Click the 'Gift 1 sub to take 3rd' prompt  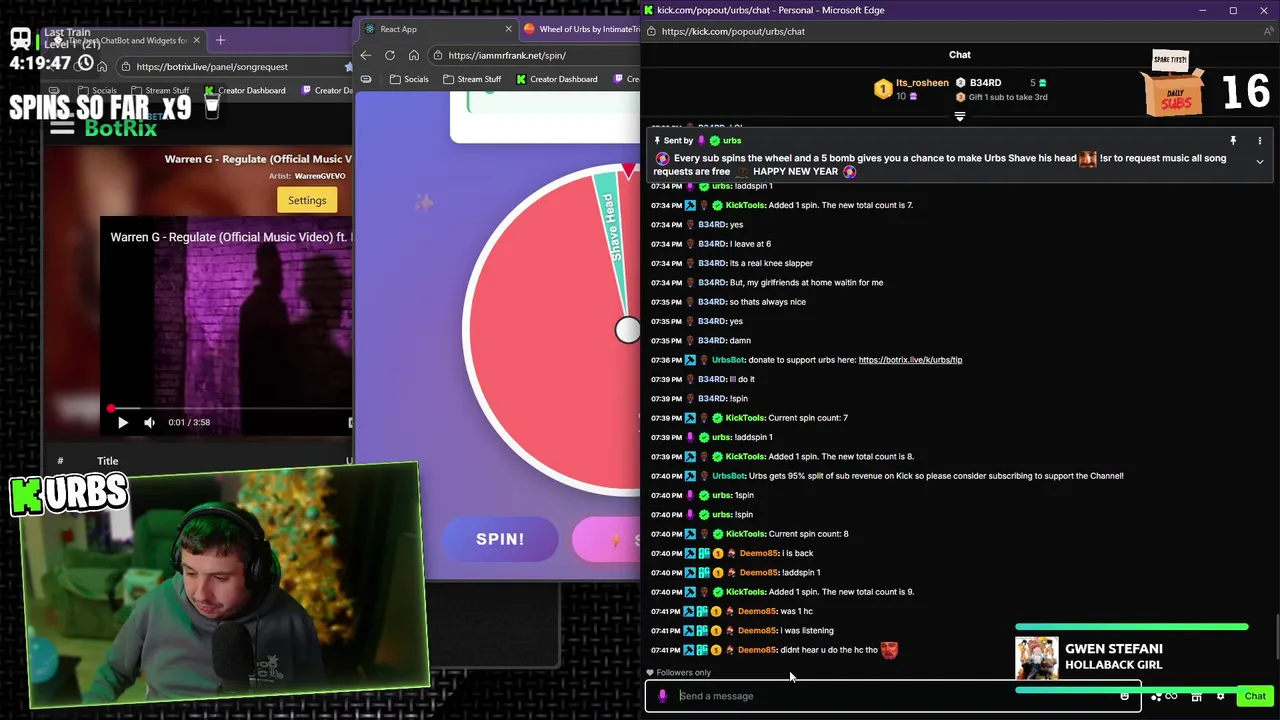(1008, 97)
